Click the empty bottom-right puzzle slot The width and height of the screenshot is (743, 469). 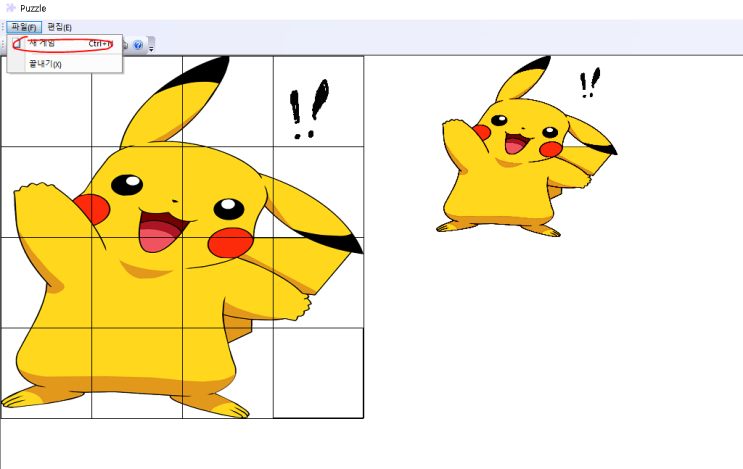click(x=318, y=373)
